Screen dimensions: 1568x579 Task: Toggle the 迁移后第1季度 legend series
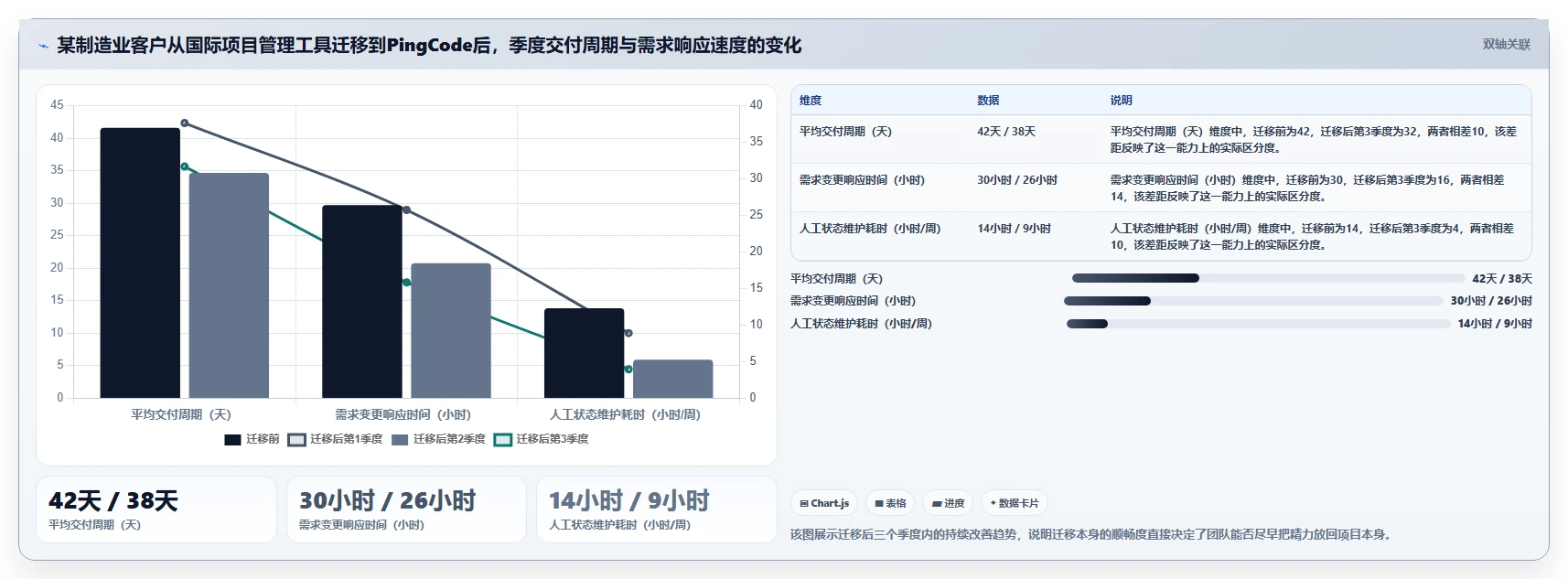point(335,440)
